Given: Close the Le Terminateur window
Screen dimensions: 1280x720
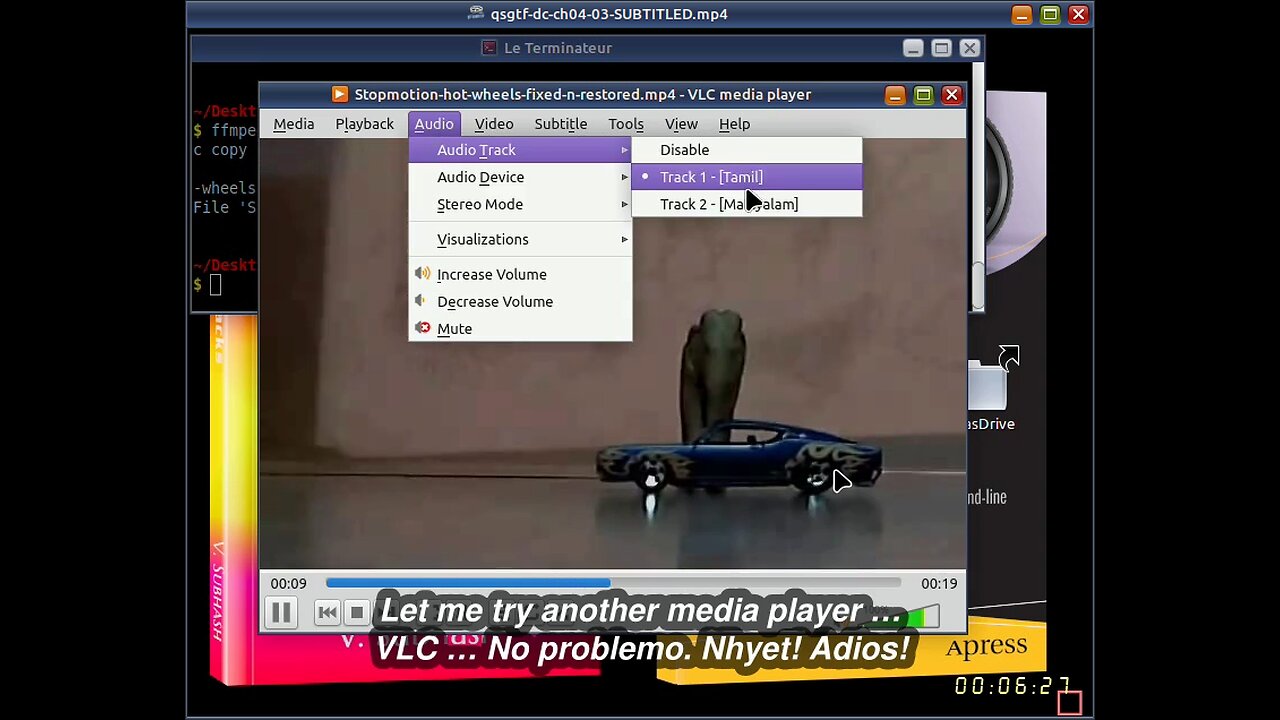Looking at the screenshot, I should coord(969,48).
